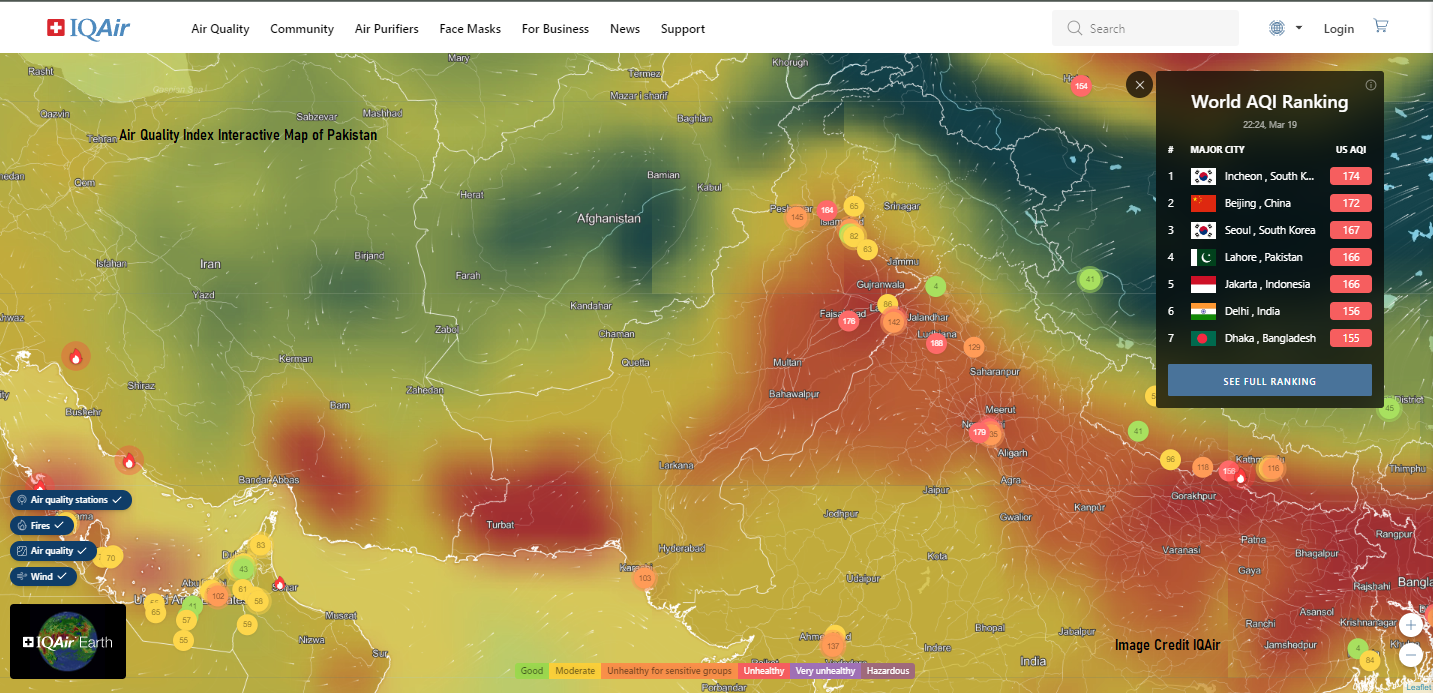The image size is (1433, 693).
Task: Click the fire marker near Sohar
Action: coord(280,582)
